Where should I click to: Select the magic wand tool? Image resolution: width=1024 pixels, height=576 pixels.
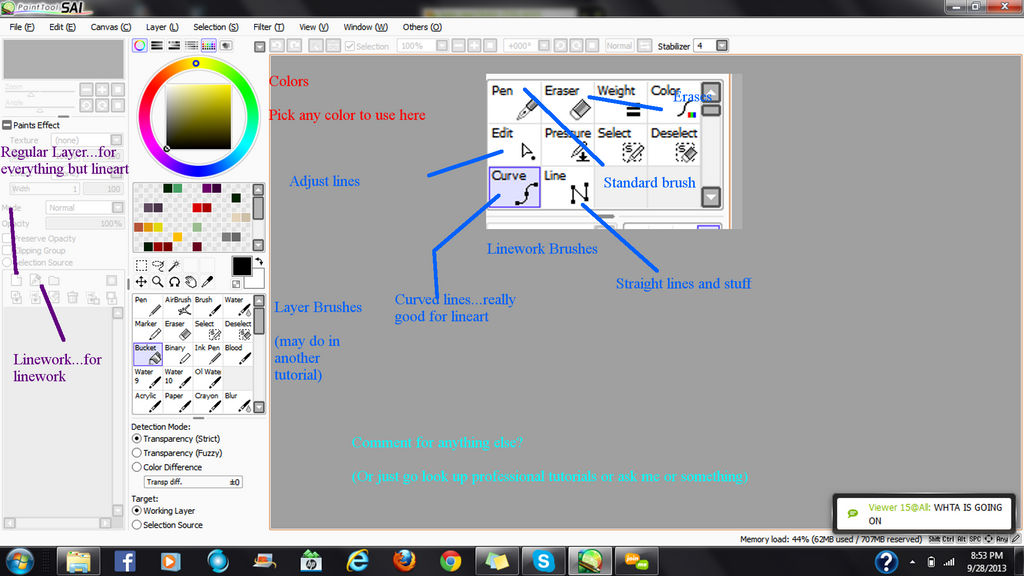click(x=174, y=265)
